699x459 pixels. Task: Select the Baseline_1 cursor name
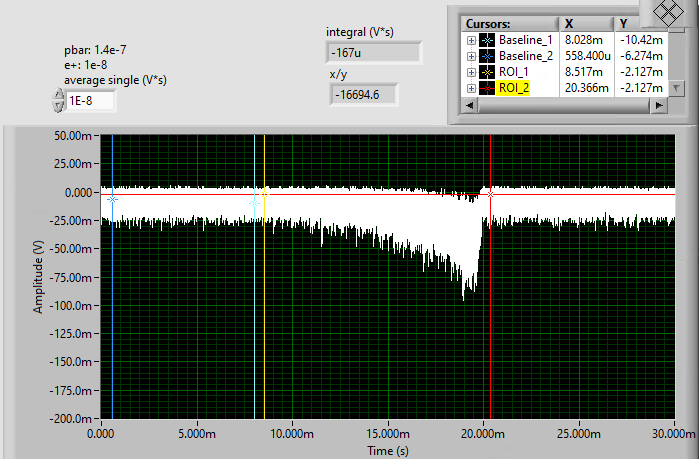click(x=526, y=40)
